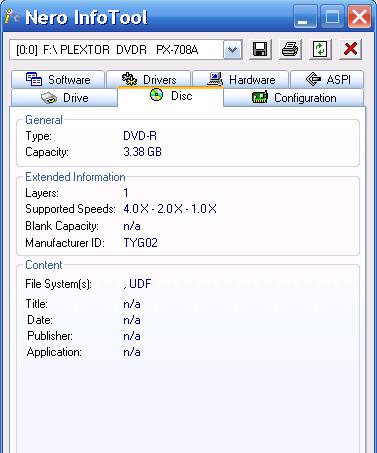Click the Supported Speeds label

(x=70, y=210)
